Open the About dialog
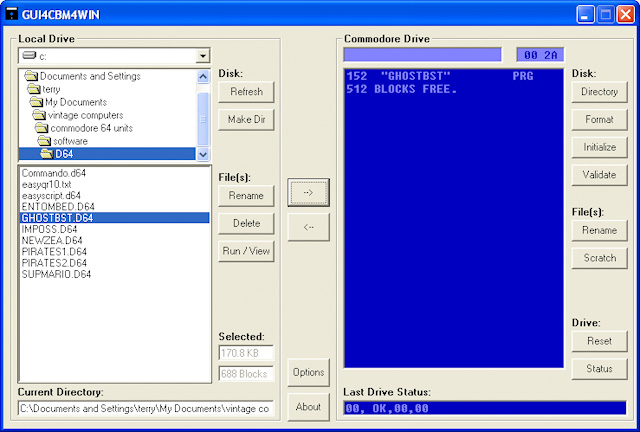Screen dimensions: 640x432 tap(309, 407)
